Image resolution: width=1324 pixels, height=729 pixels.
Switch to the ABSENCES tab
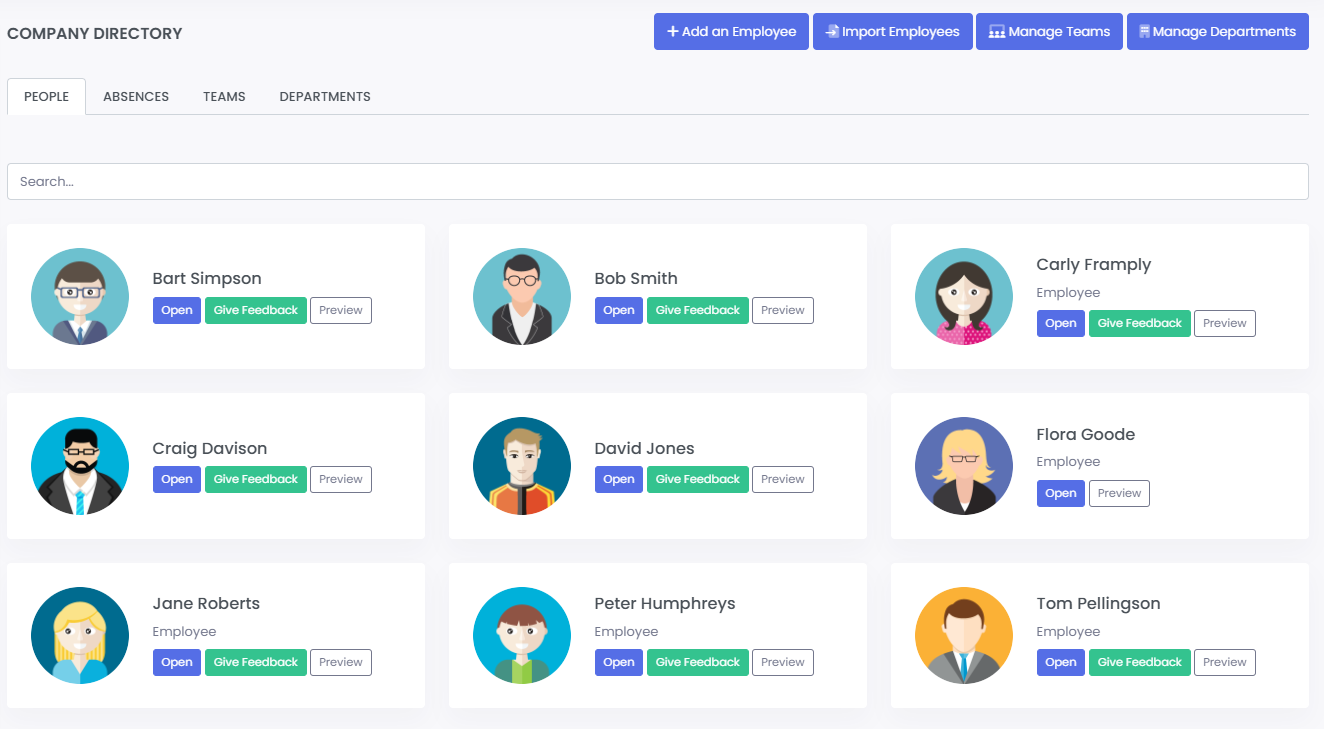pos(136,96)
